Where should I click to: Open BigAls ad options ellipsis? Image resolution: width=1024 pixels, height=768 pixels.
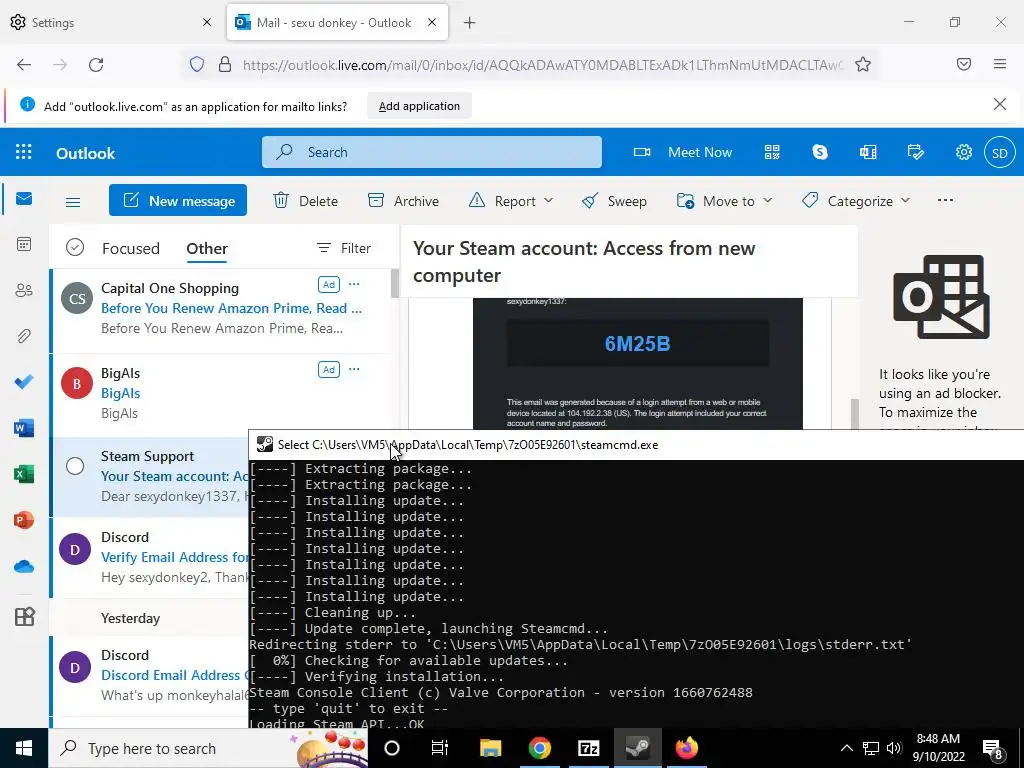pos(354,369)
